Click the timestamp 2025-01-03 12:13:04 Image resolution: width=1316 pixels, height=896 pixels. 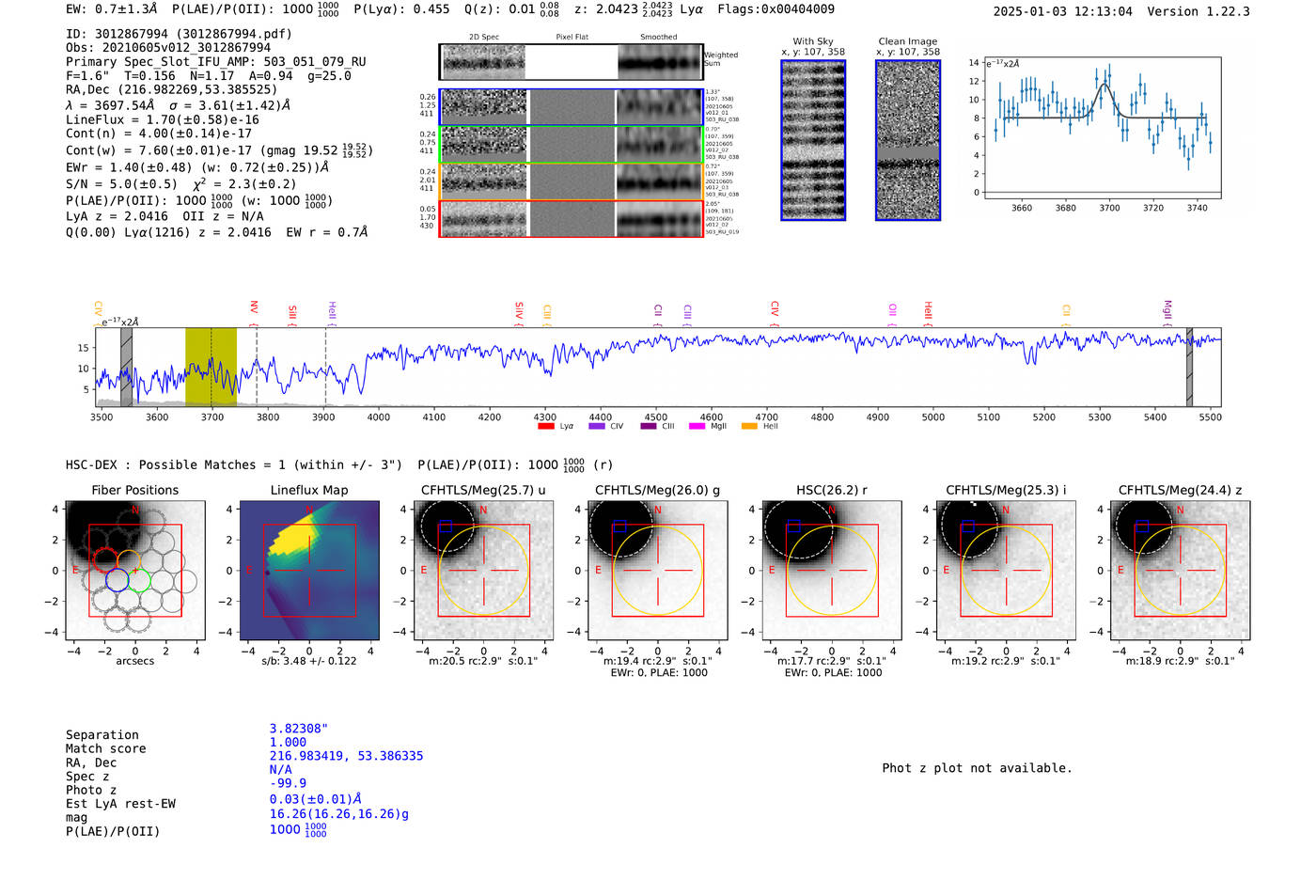1063,11
